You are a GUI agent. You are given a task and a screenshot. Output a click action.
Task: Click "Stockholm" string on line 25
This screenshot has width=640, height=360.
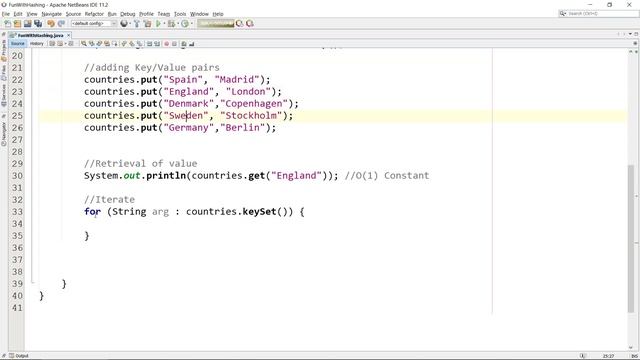pos(251,116)
